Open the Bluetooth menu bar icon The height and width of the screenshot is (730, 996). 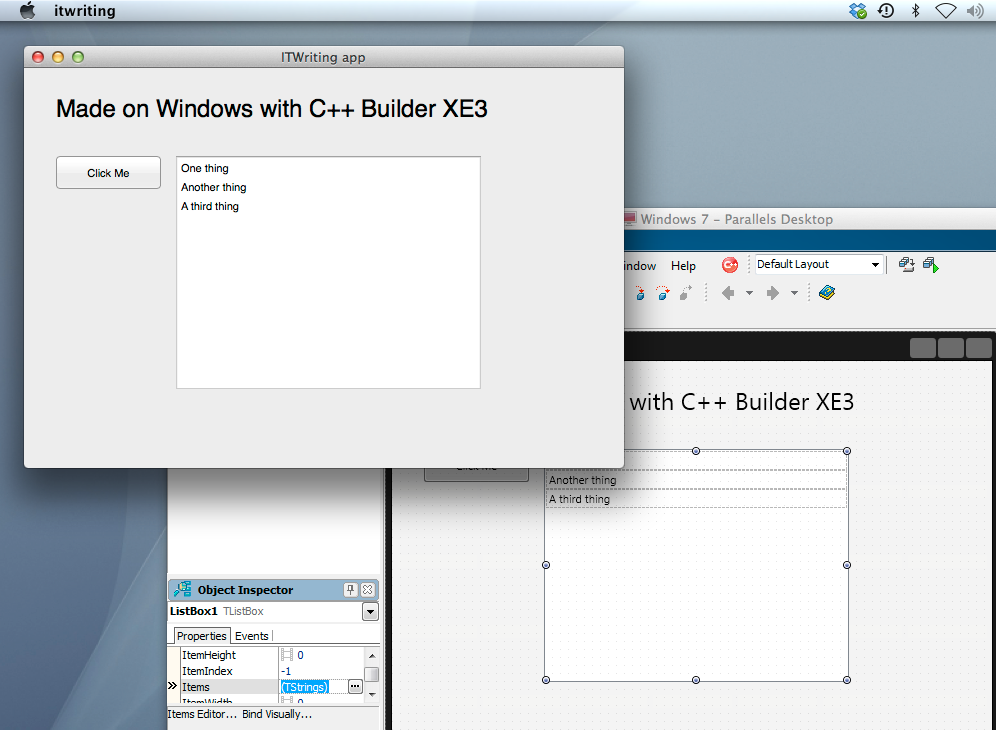pos(915,11)
